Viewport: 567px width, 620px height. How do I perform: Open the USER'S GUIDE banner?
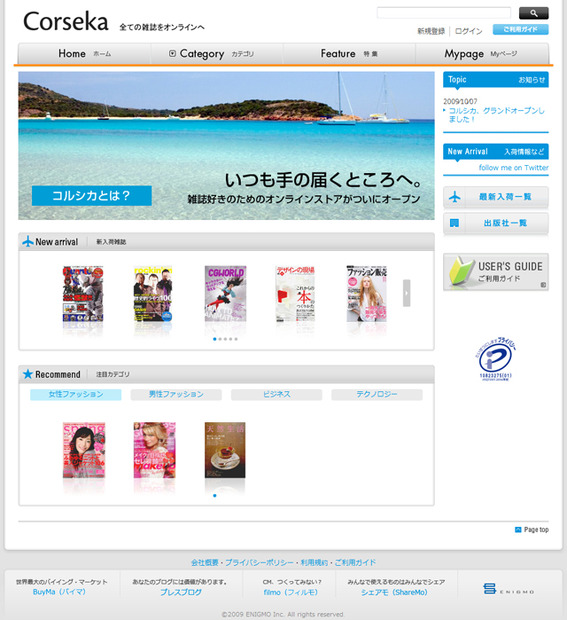[x=495, y=272]
